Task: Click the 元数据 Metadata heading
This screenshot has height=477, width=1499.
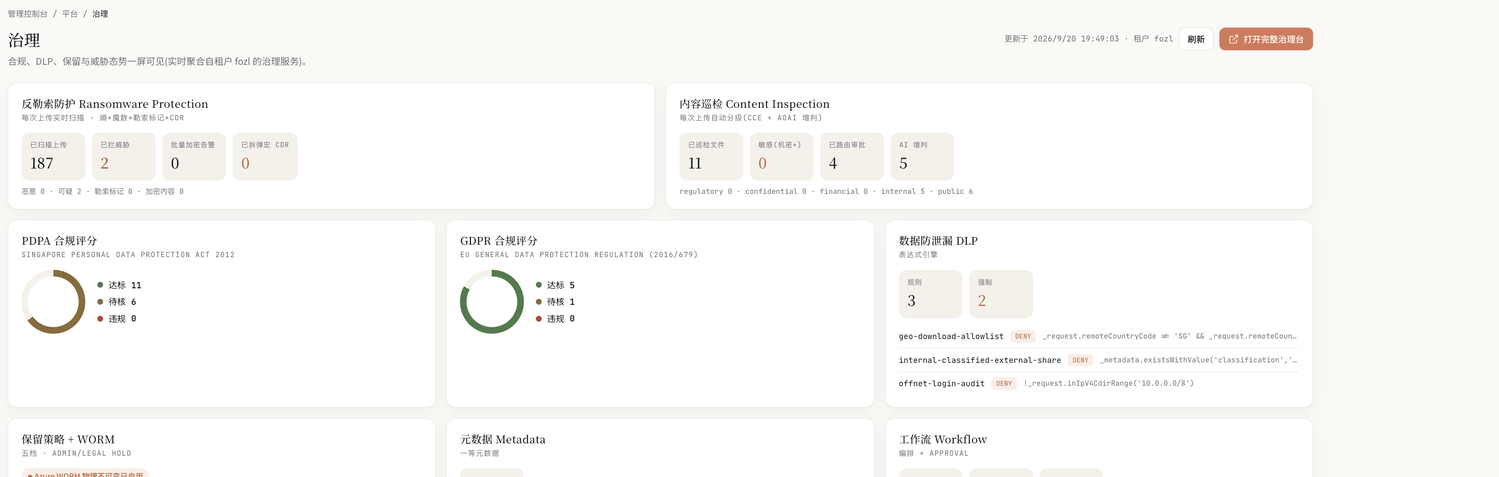Action: (503, 439)
